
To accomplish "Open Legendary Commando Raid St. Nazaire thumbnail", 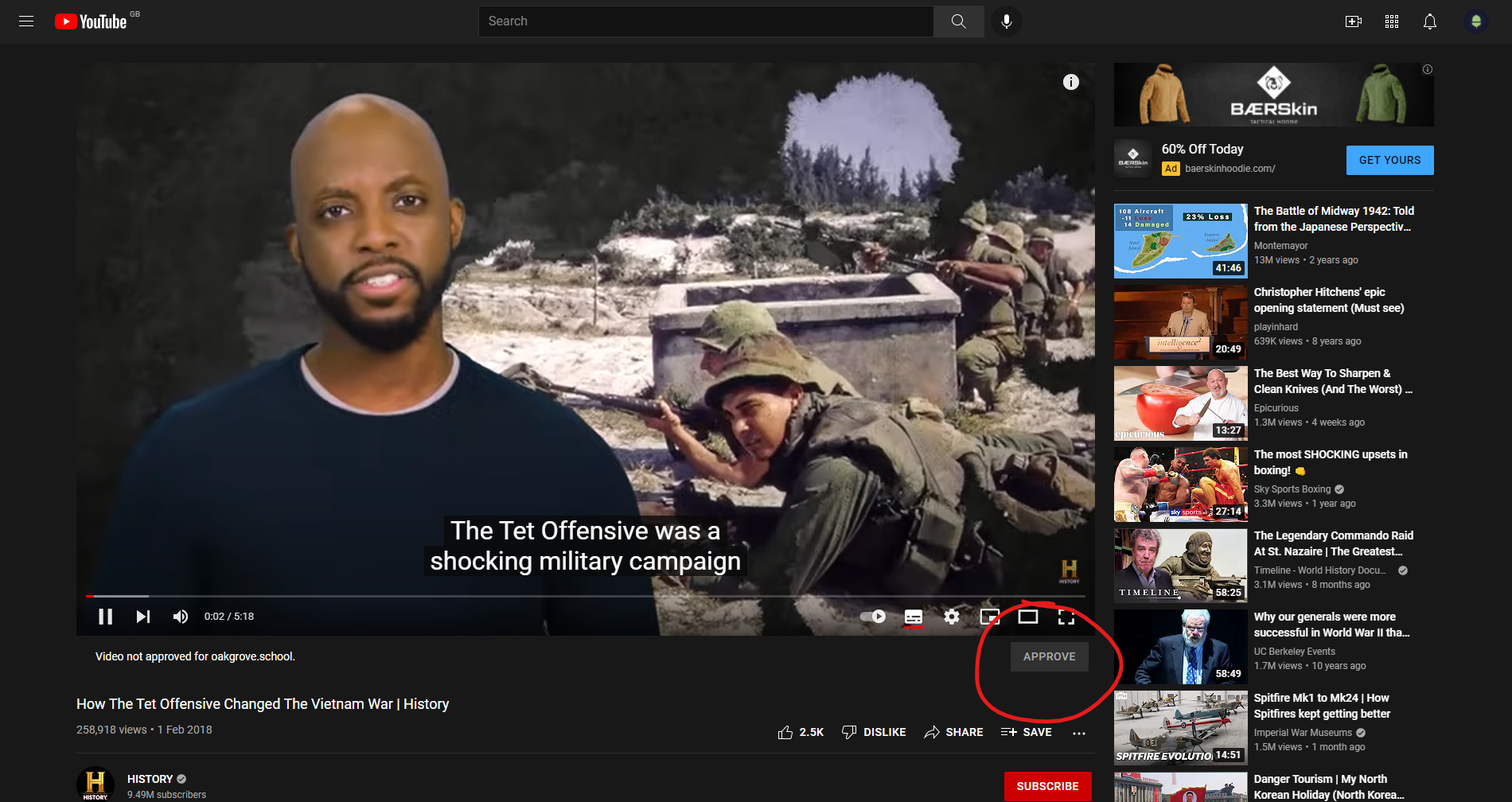I will [x=1180, y=565].
